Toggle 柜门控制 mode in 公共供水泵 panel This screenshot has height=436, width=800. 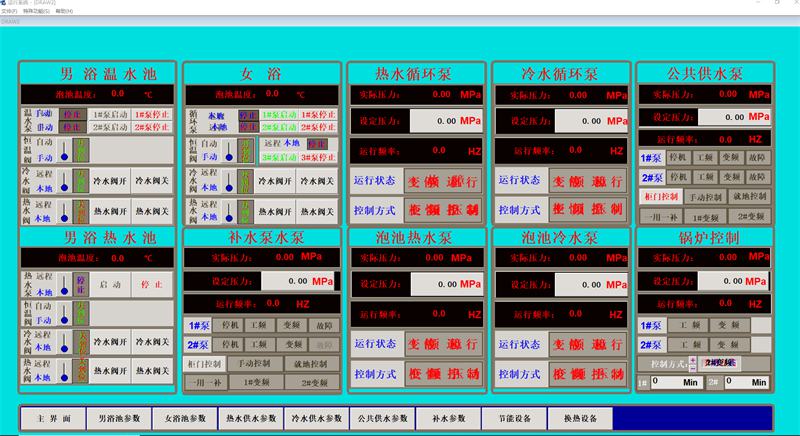[661, 197]
